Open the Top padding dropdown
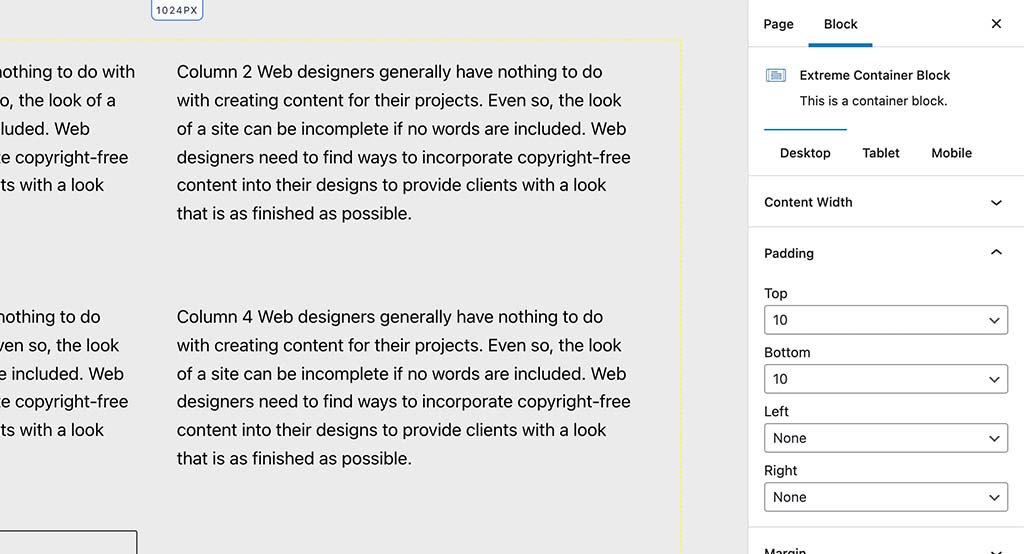The width and height of the screenshot is (1024, 554). [x=886, y=320]
